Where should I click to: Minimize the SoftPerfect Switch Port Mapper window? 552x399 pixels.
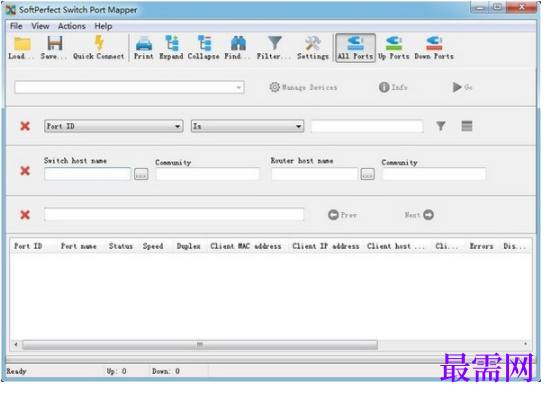tap(479, 7)
